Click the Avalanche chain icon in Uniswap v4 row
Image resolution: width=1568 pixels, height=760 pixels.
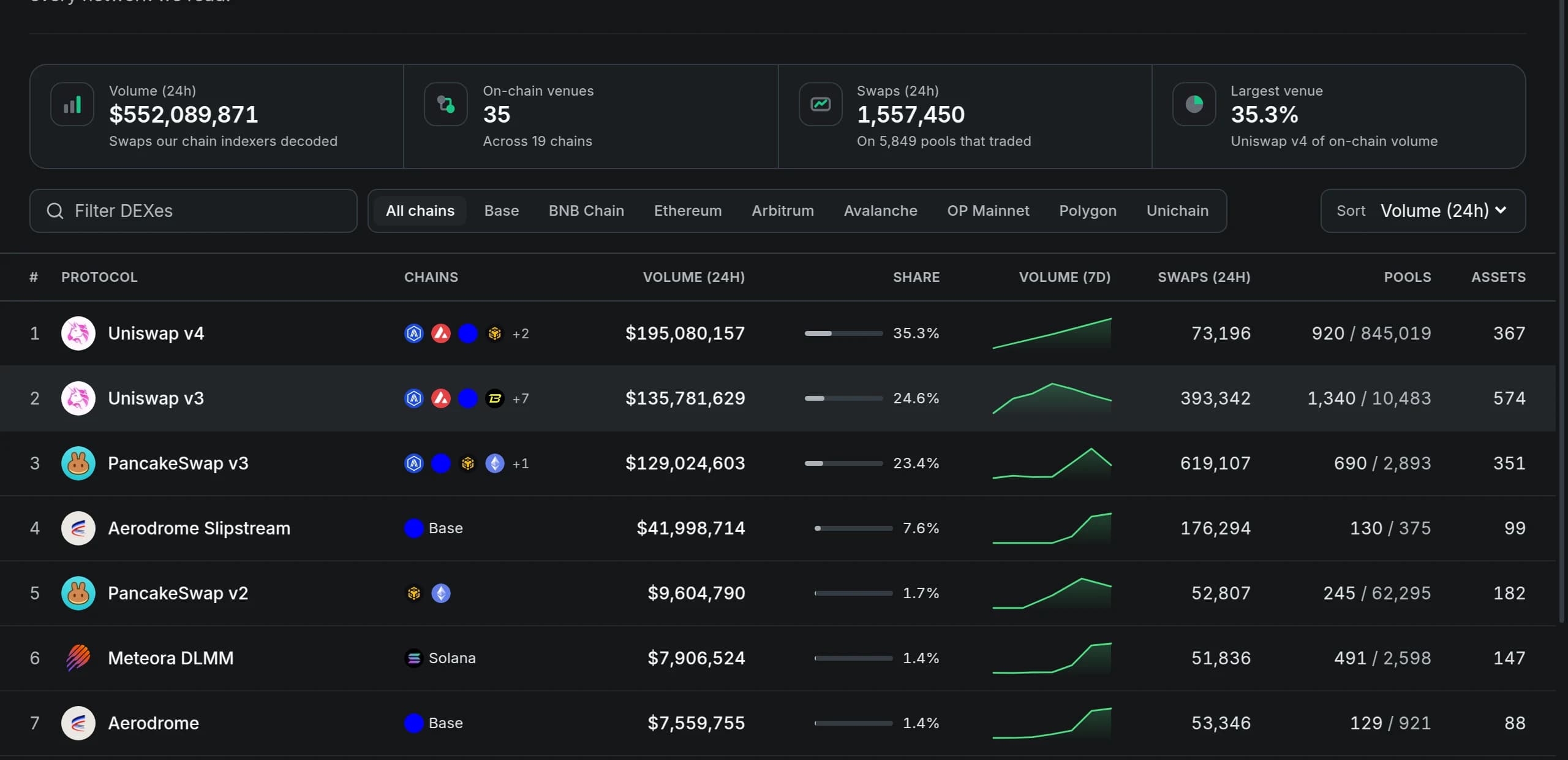[441, 333]
